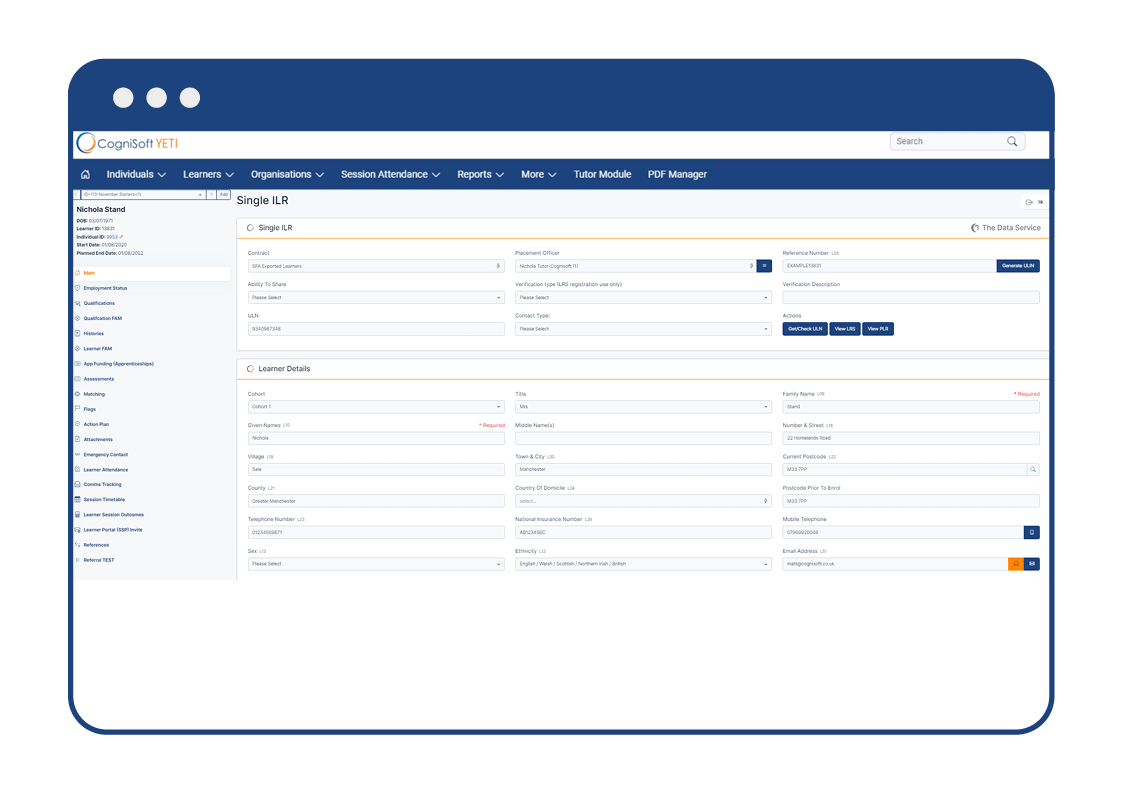Click the Learner Portal (SSP) Invite icon
This screenshot has height=794, width=1123.
tap(77, 530)
